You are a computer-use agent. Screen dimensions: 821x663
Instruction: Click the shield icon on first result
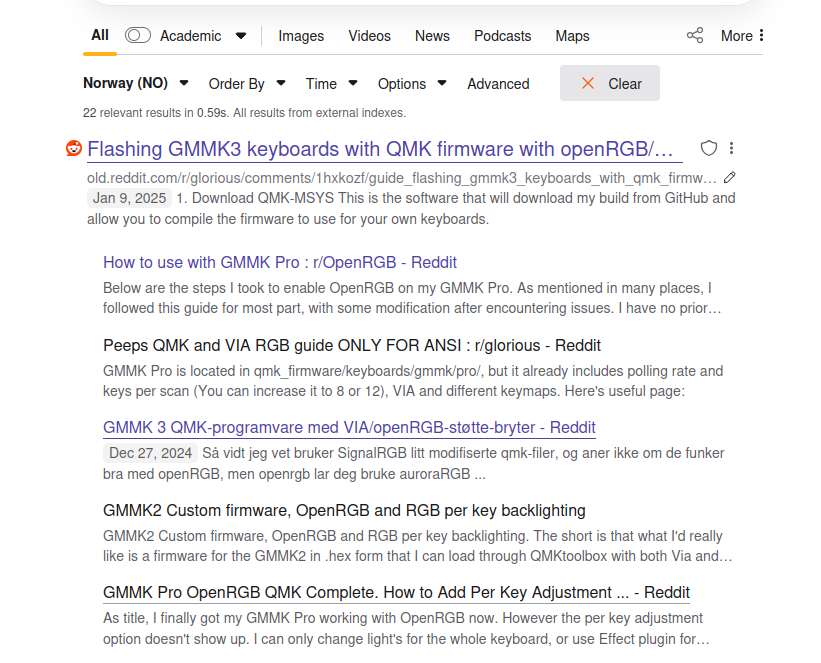708,149
